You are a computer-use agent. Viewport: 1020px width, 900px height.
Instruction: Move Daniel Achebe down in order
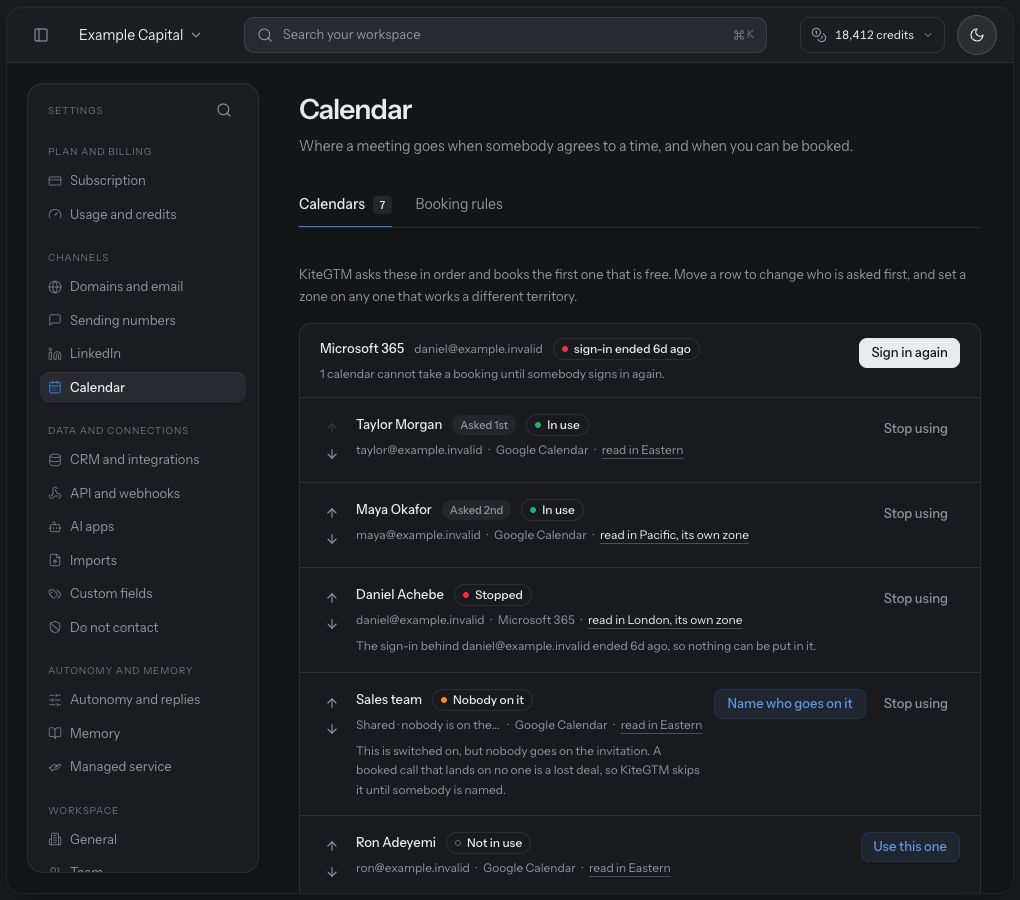[x=332, y=624]
